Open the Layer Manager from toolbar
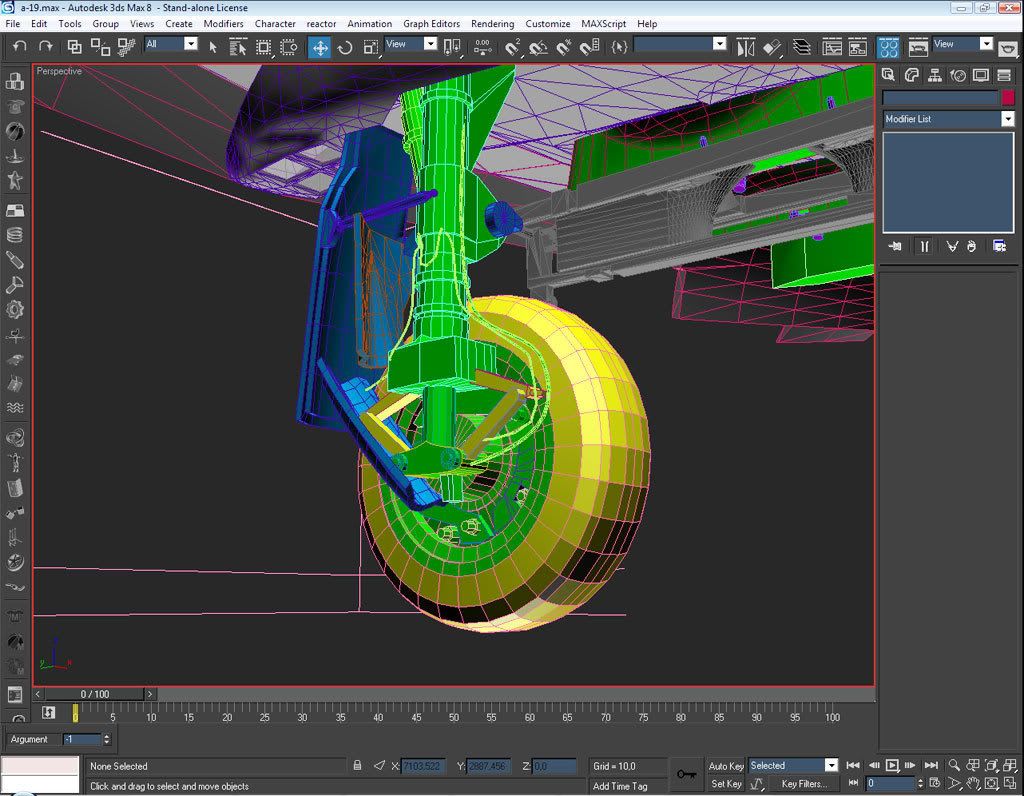1024x796 pixels. (x=802, y=46)
